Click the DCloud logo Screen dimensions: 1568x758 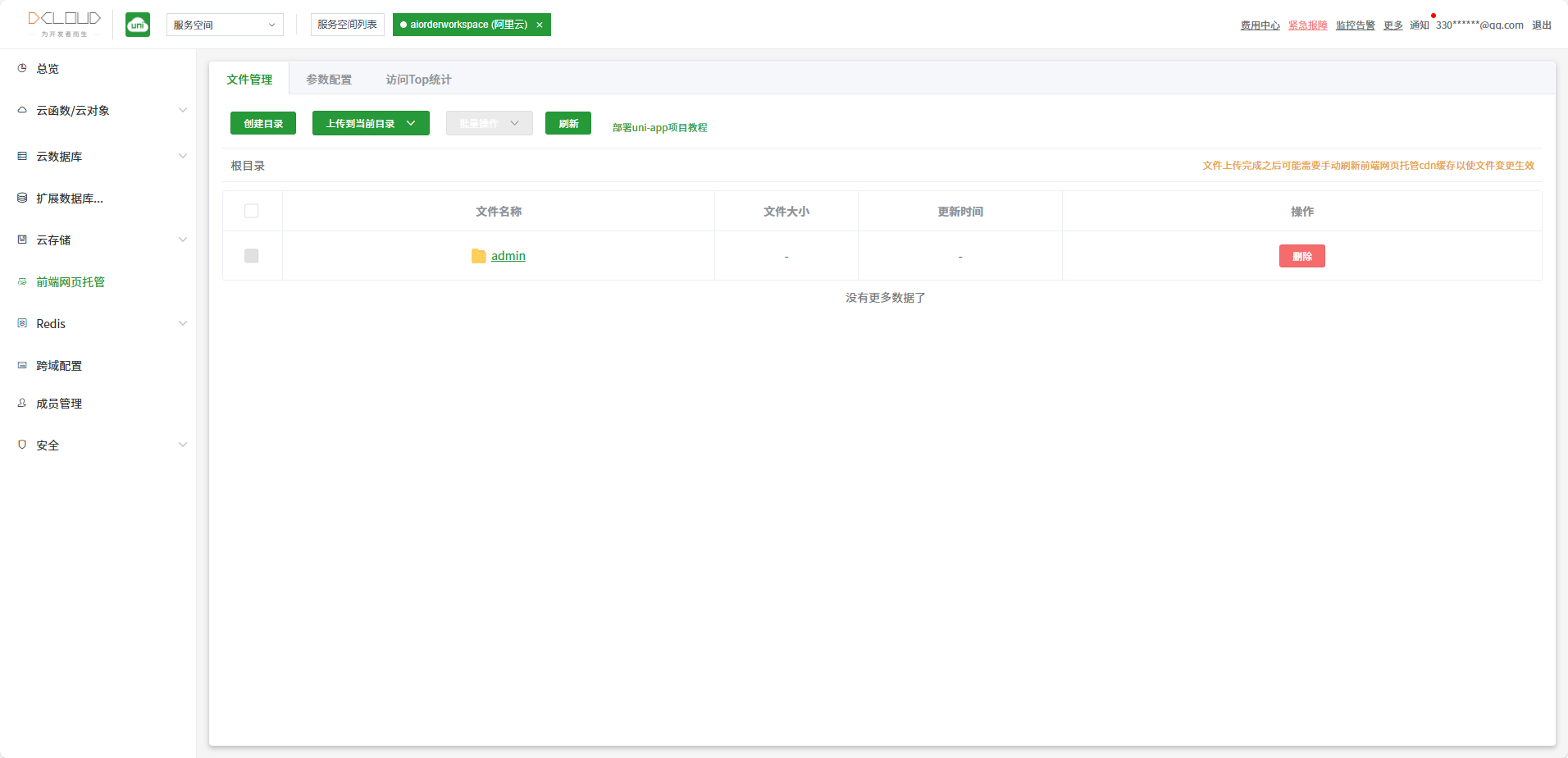coord(64,23)
